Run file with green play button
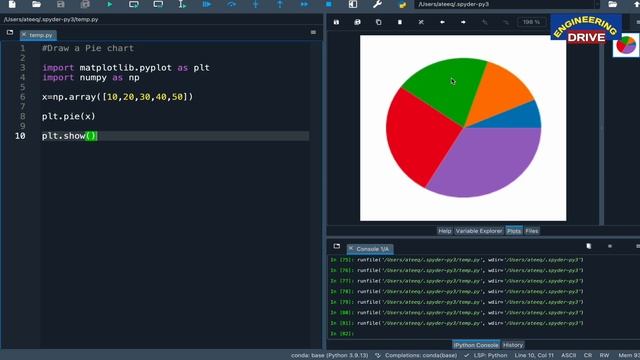The height and width of the screenshot is (360, 640). click(109, 4)
